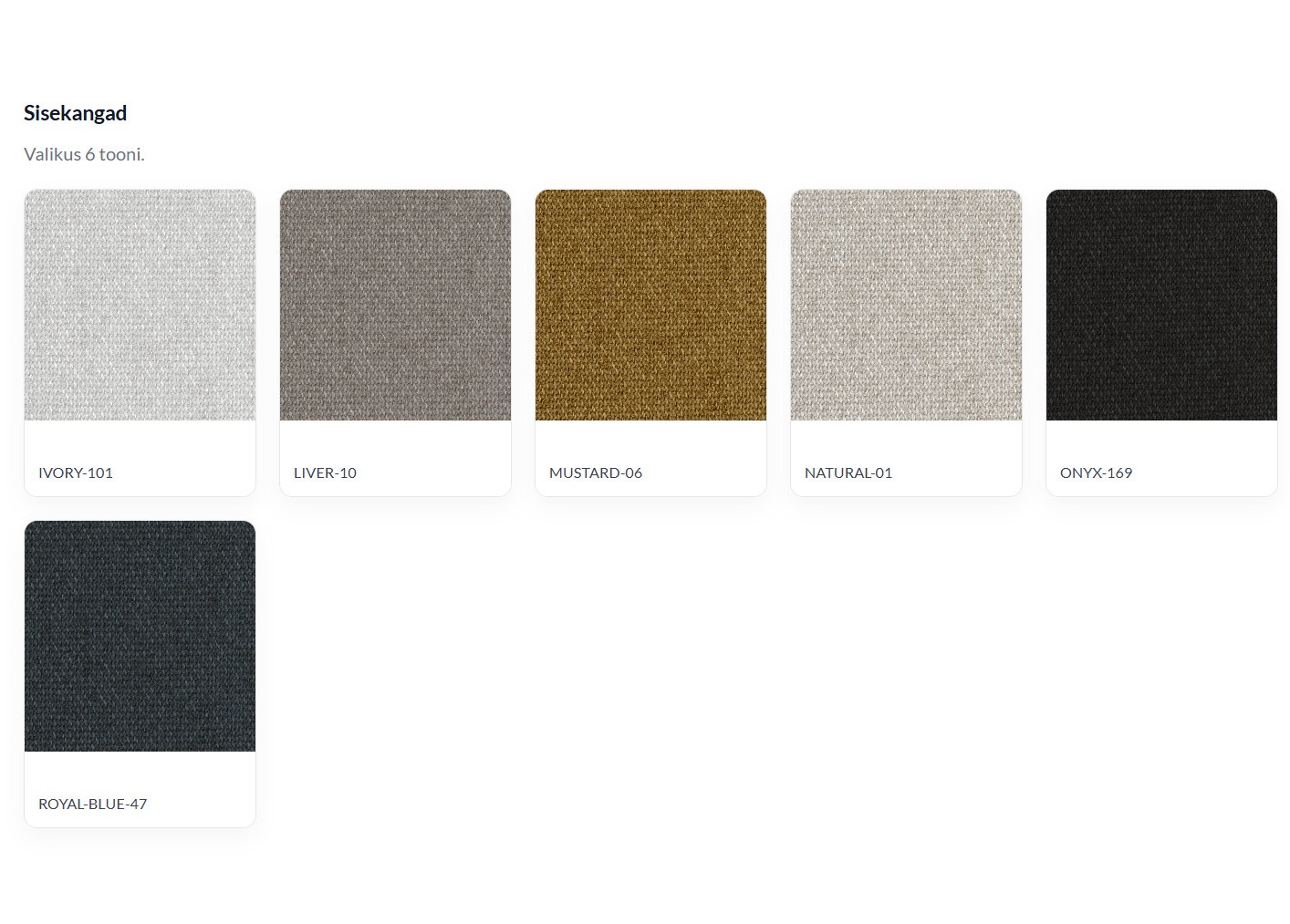Click the IVORY-101 text label

tap(76, 472)
